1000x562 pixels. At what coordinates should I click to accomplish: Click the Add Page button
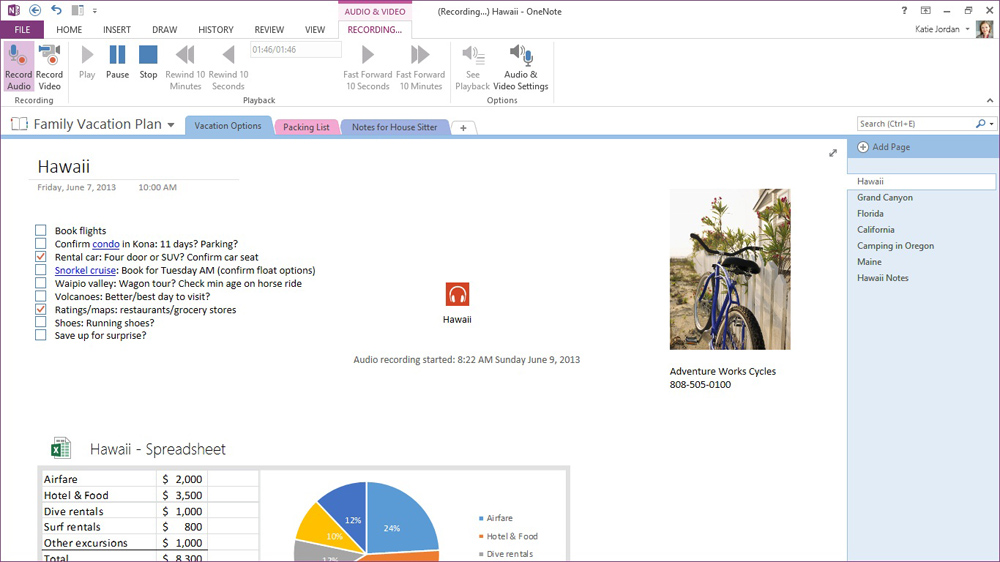coord(883,147)
